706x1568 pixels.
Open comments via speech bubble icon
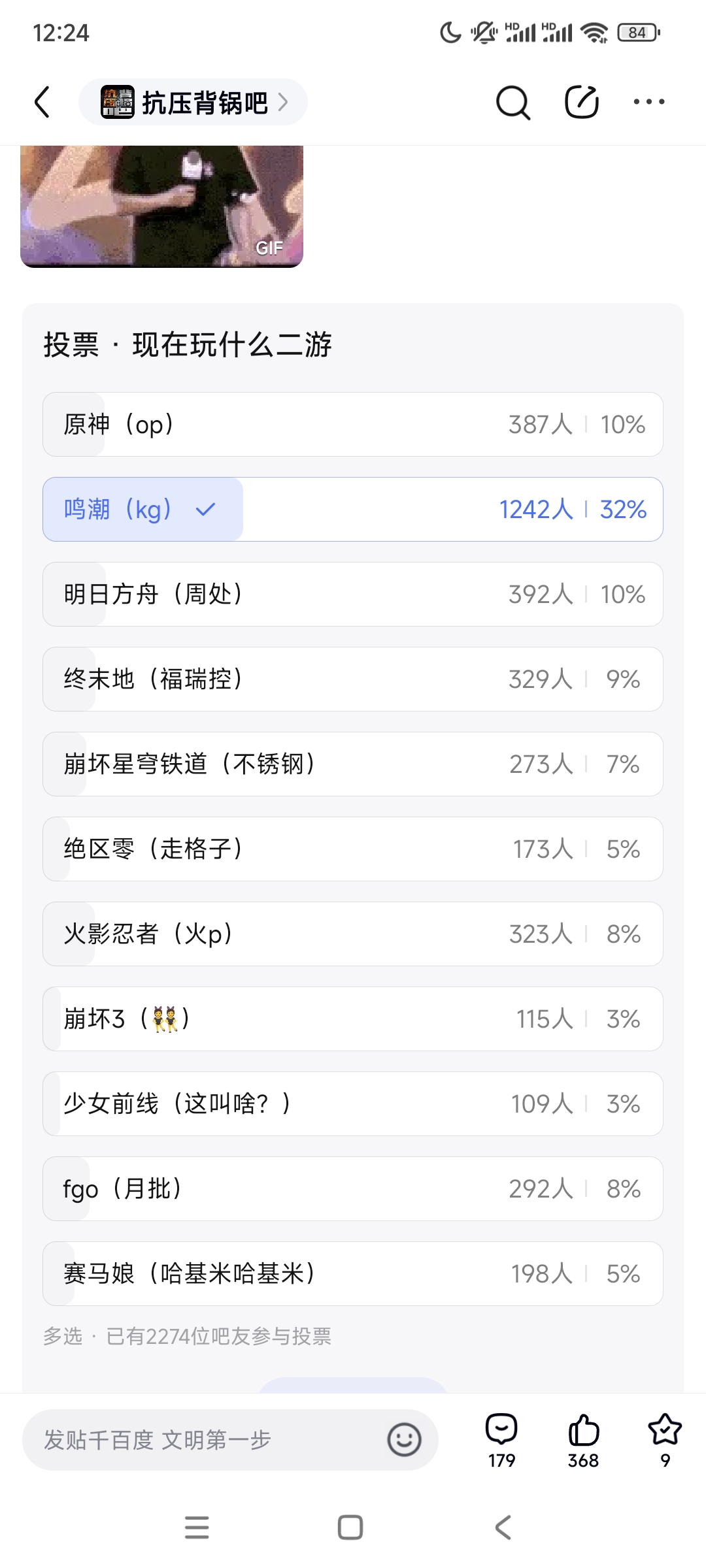(x=501, y=1430)
